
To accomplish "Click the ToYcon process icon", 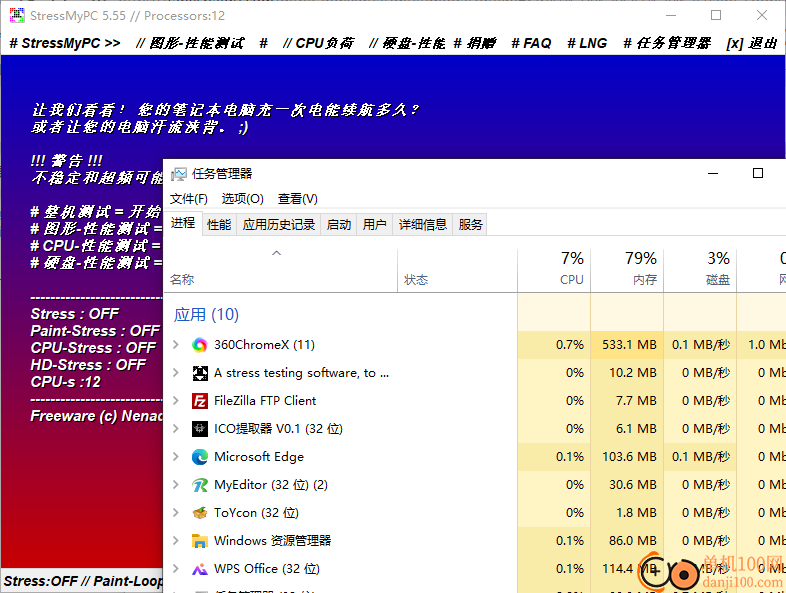I will pyautogui.click(x=200, y=513).
